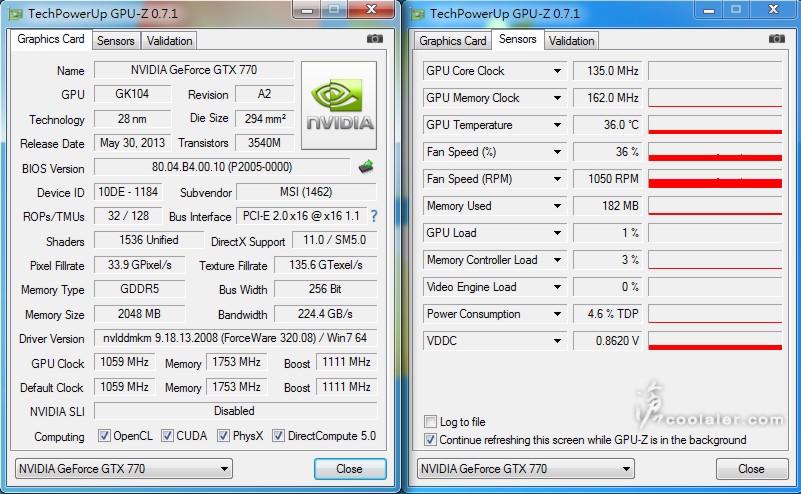Viewport: 801px width, 494px height.
Task: Click GPU-Z app icon in right title bar
Action: pos(418,14)
